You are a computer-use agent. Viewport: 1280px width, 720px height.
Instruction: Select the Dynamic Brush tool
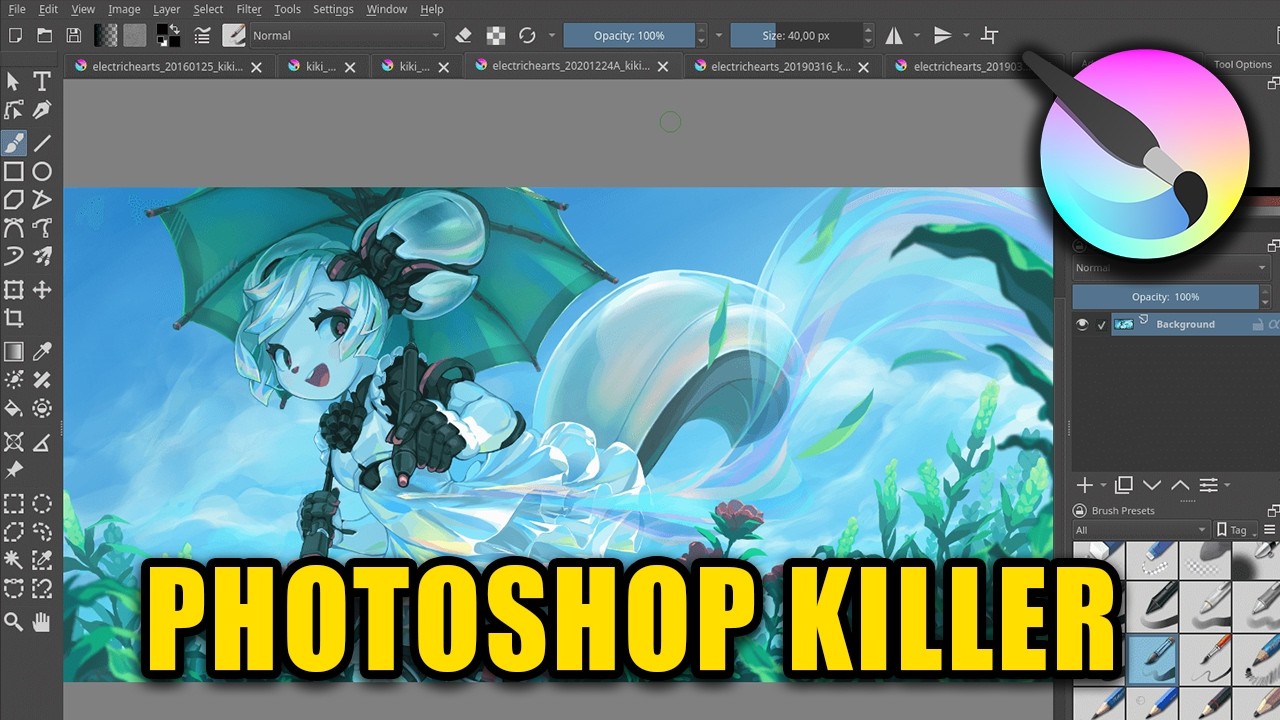pos(14,256)
